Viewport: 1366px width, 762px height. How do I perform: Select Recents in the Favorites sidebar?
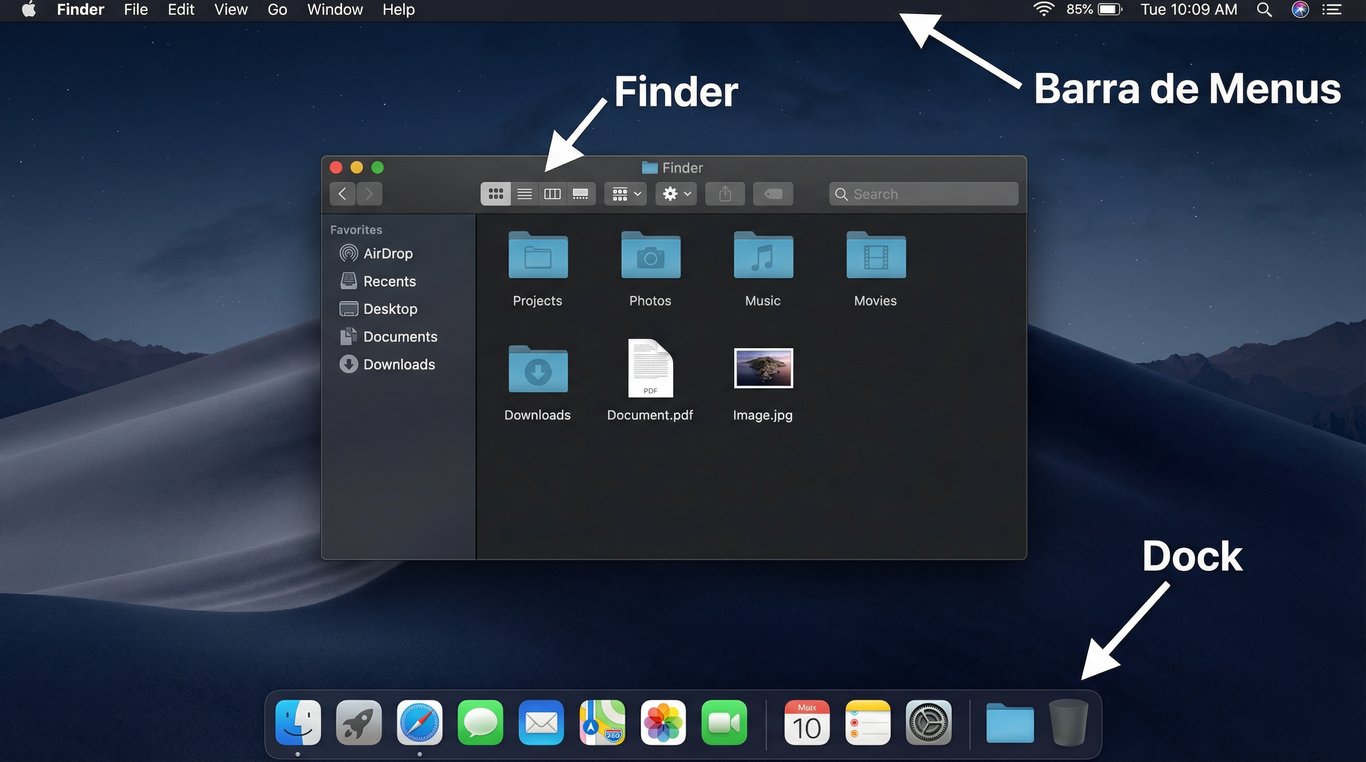pyautogui.click(x=389, y=281)
